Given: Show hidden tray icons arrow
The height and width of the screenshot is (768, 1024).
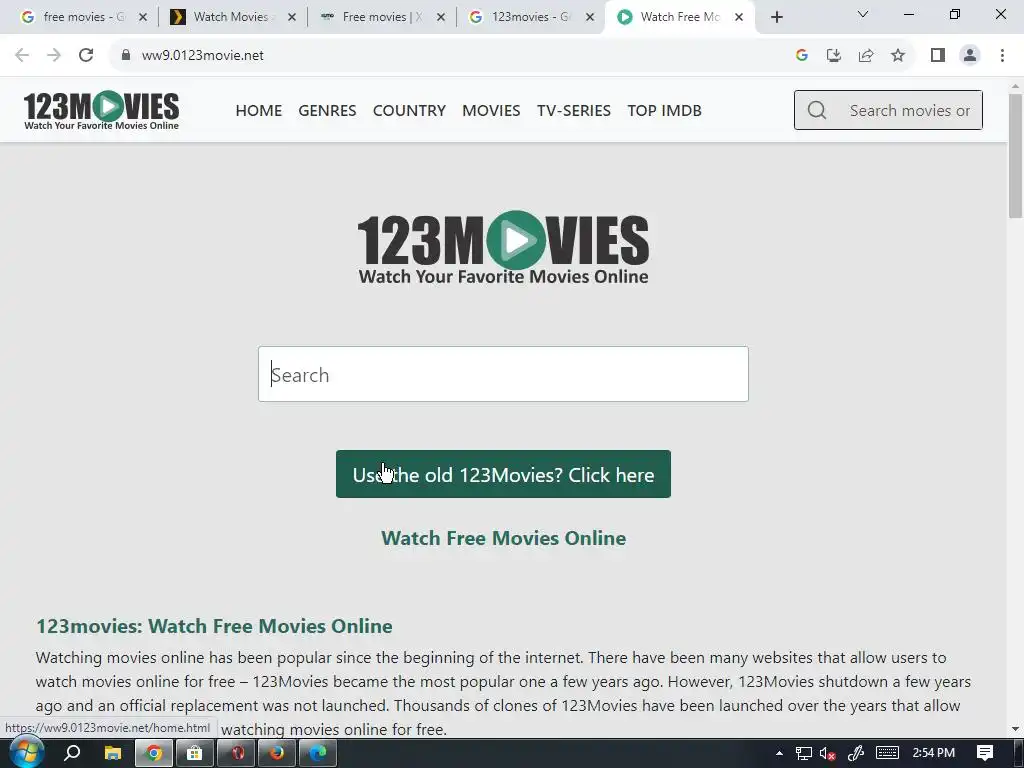Looking at the screenshot, I should pos(779,754).
